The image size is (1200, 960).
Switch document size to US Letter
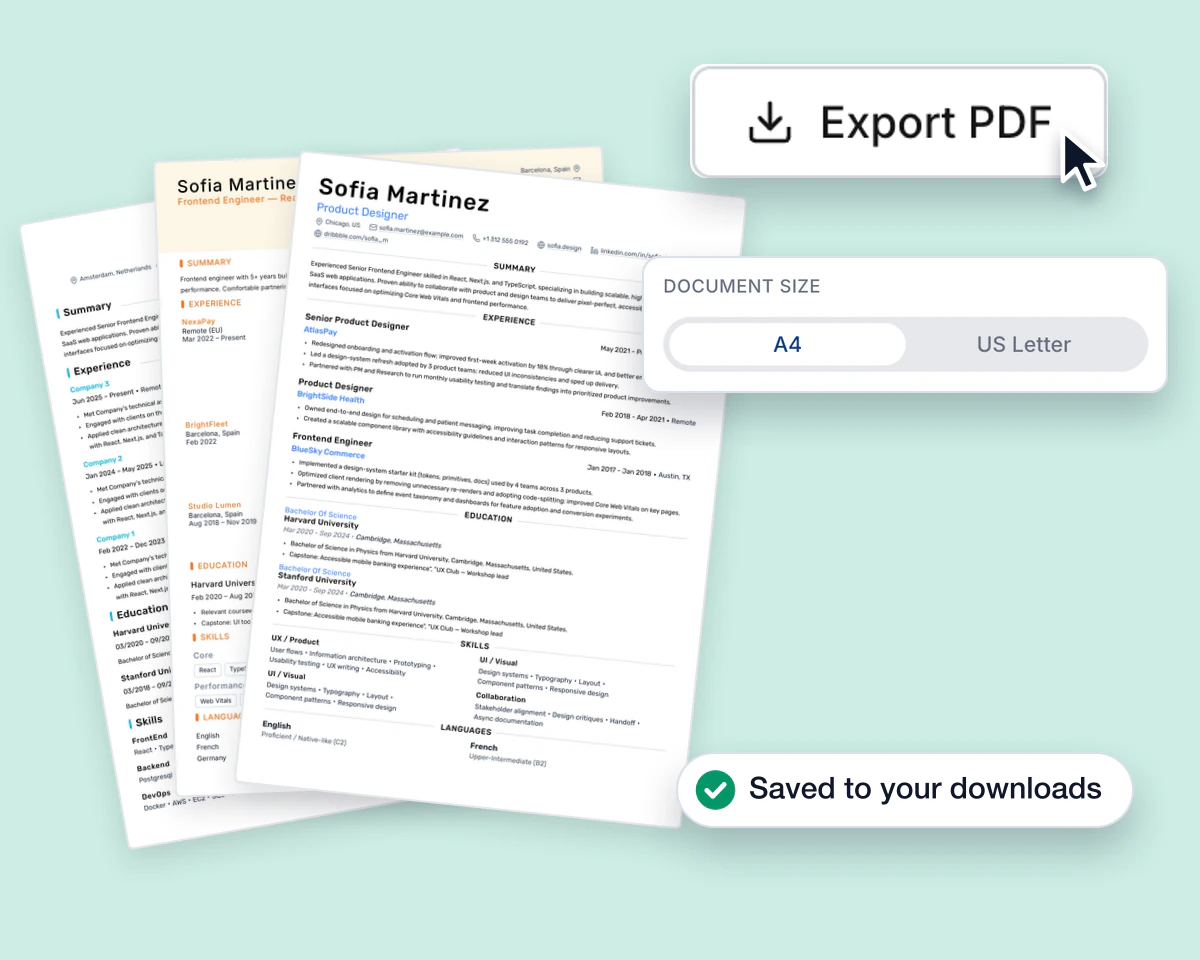pyautogui.click(x=1023, y=344)
